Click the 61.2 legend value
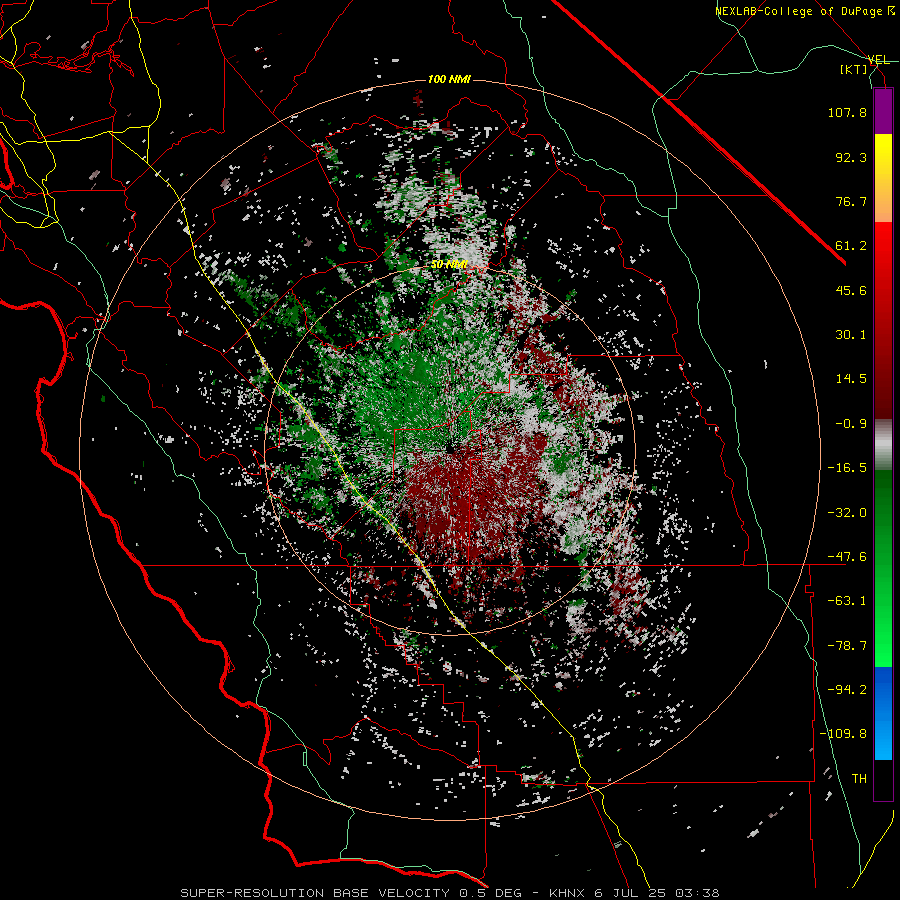This screenshot has height=900, width=900. [851, 246]
